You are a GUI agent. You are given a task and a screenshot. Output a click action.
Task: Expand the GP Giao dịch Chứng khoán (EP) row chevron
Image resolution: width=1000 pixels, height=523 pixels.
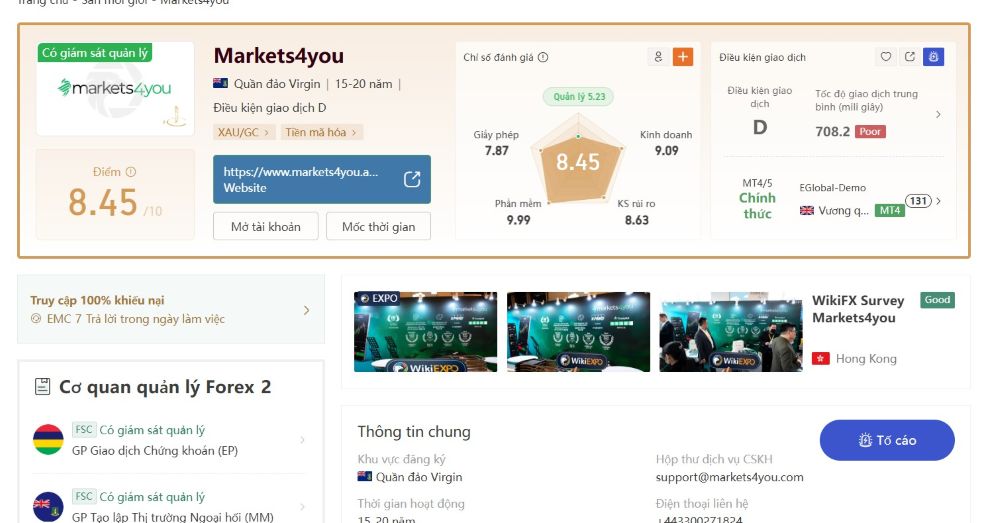(302, 439)
